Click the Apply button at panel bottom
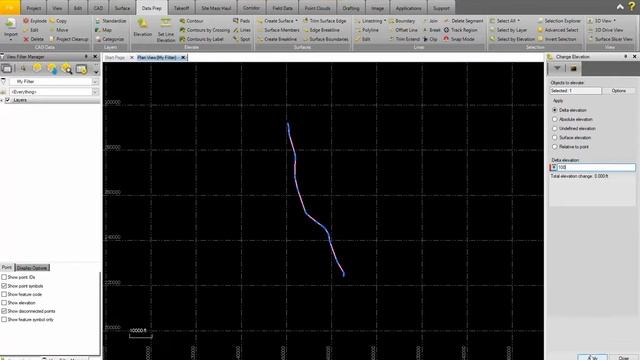Screen dimensions: 640x360 pyautogui.click(x=592, y=358)
